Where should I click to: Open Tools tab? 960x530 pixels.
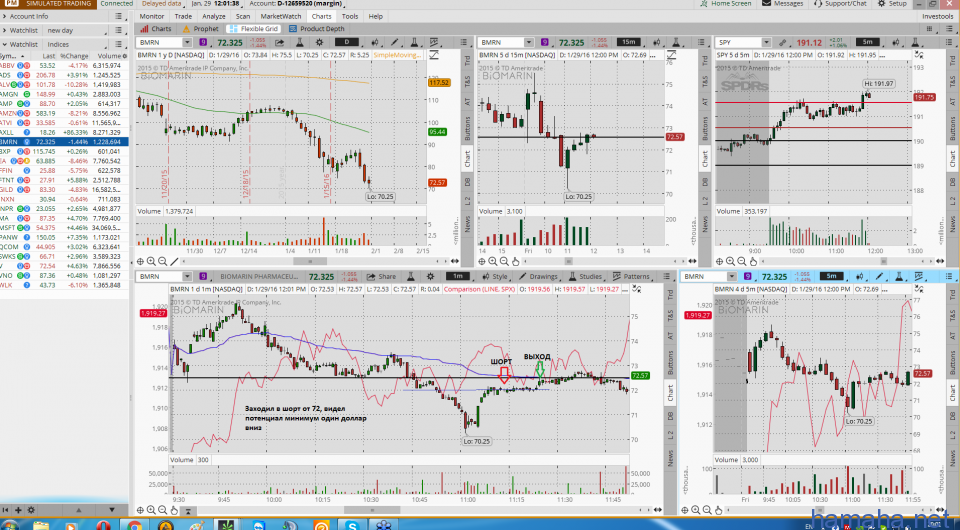[x=350, y=17]
